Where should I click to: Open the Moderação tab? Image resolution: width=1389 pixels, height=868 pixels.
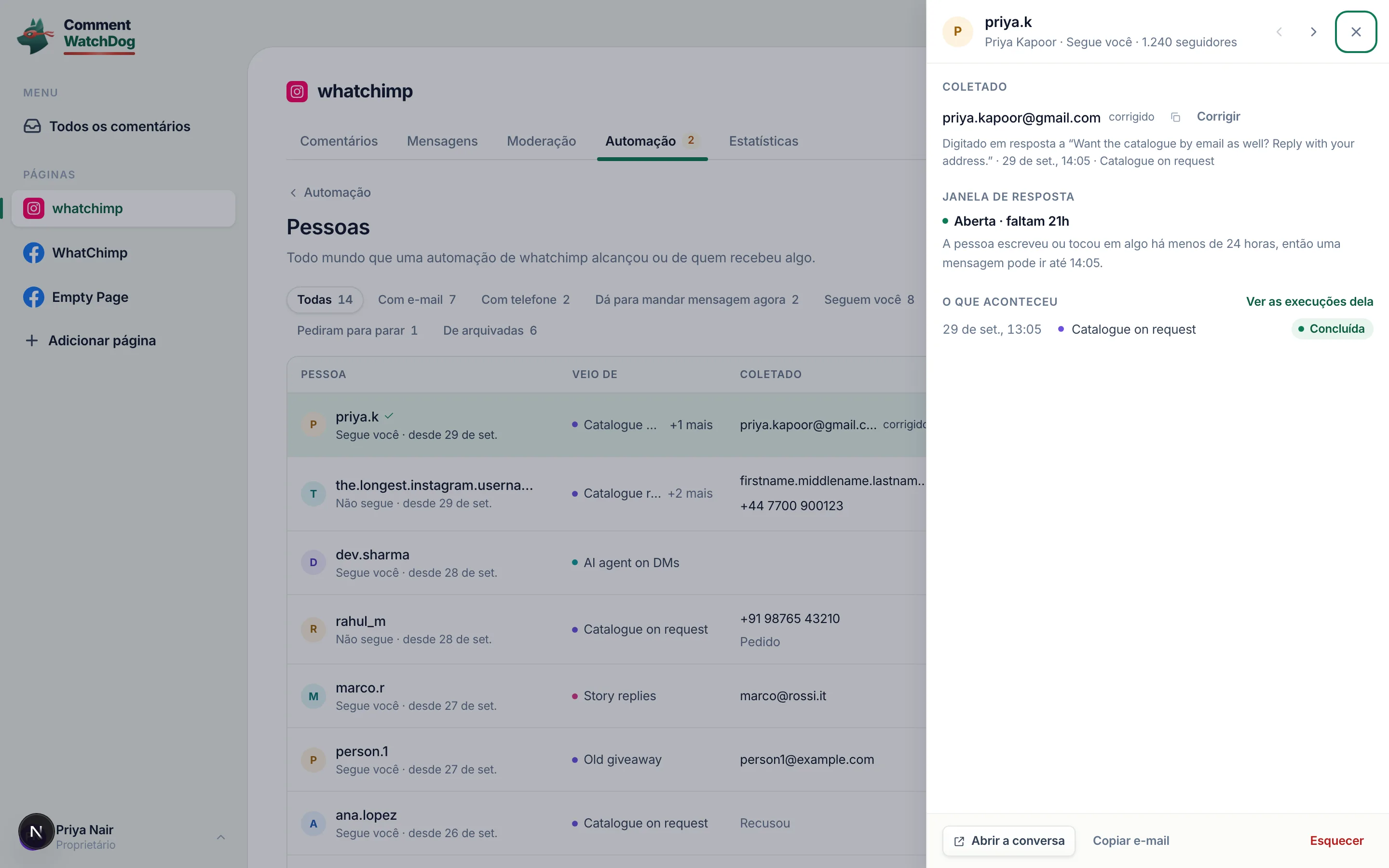tap(541, 141)
